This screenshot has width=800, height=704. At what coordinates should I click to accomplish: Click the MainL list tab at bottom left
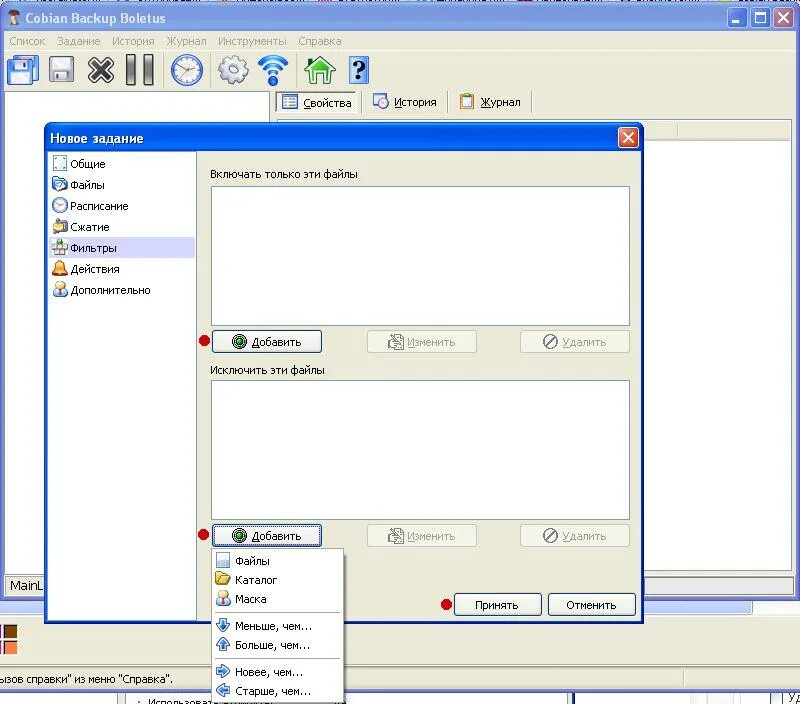coord(26,585)
